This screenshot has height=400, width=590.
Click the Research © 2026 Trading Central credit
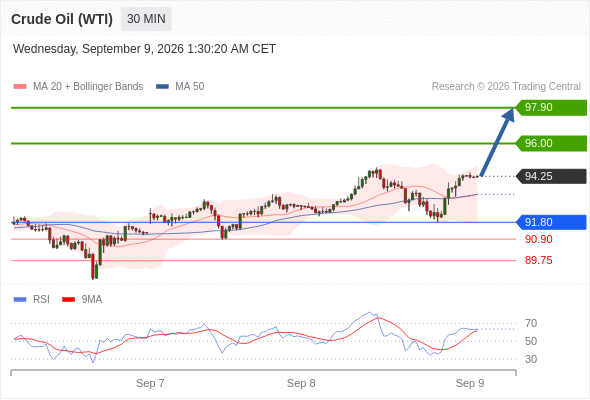tap(506, 87)
